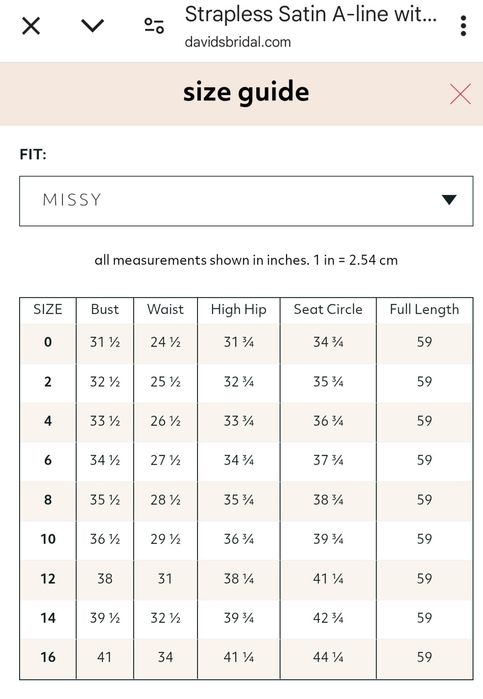Tap the size guide heading
The height and width of the screenshot is (699, 483).
click(x=246, y=93)
